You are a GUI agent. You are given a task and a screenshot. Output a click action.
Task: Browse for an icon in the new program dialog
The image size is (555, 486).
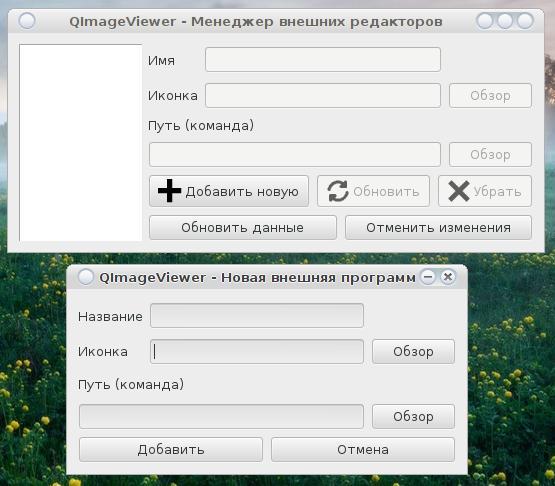click(413, 351)
